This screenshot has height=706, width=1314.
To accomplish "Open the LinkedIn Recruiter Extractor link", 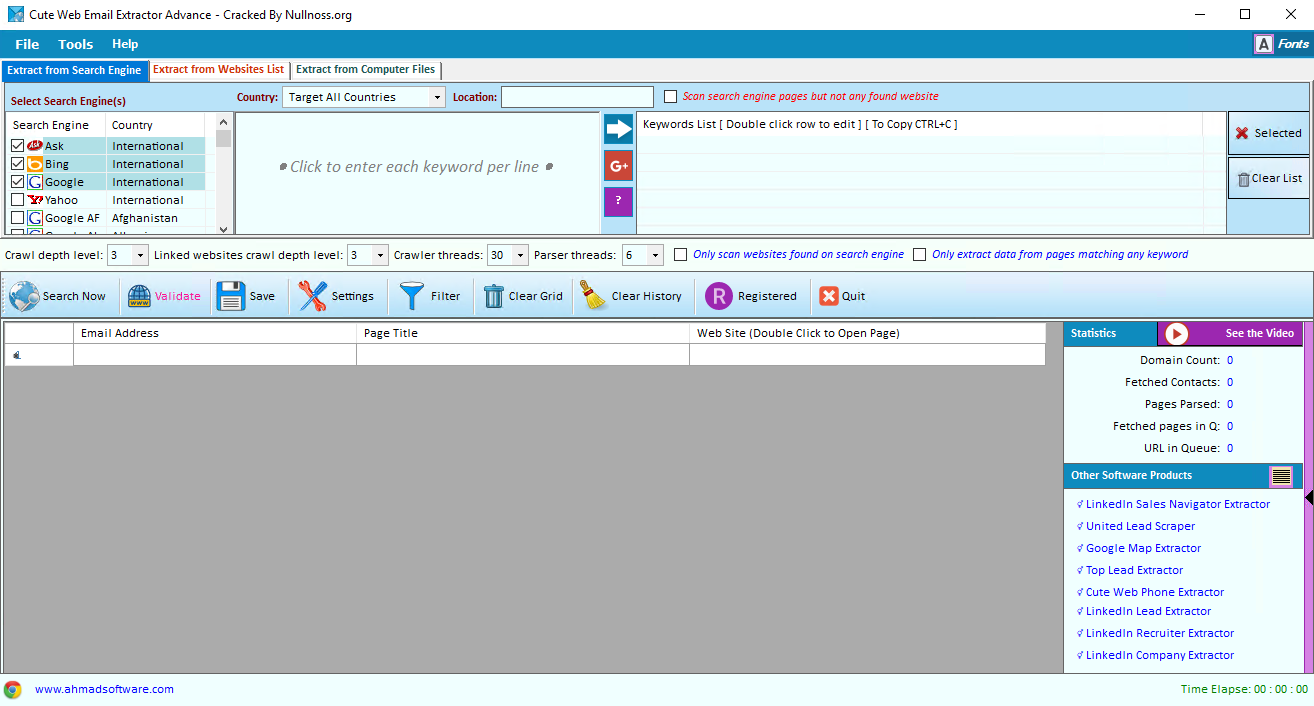I will [x=1160, y=634].
